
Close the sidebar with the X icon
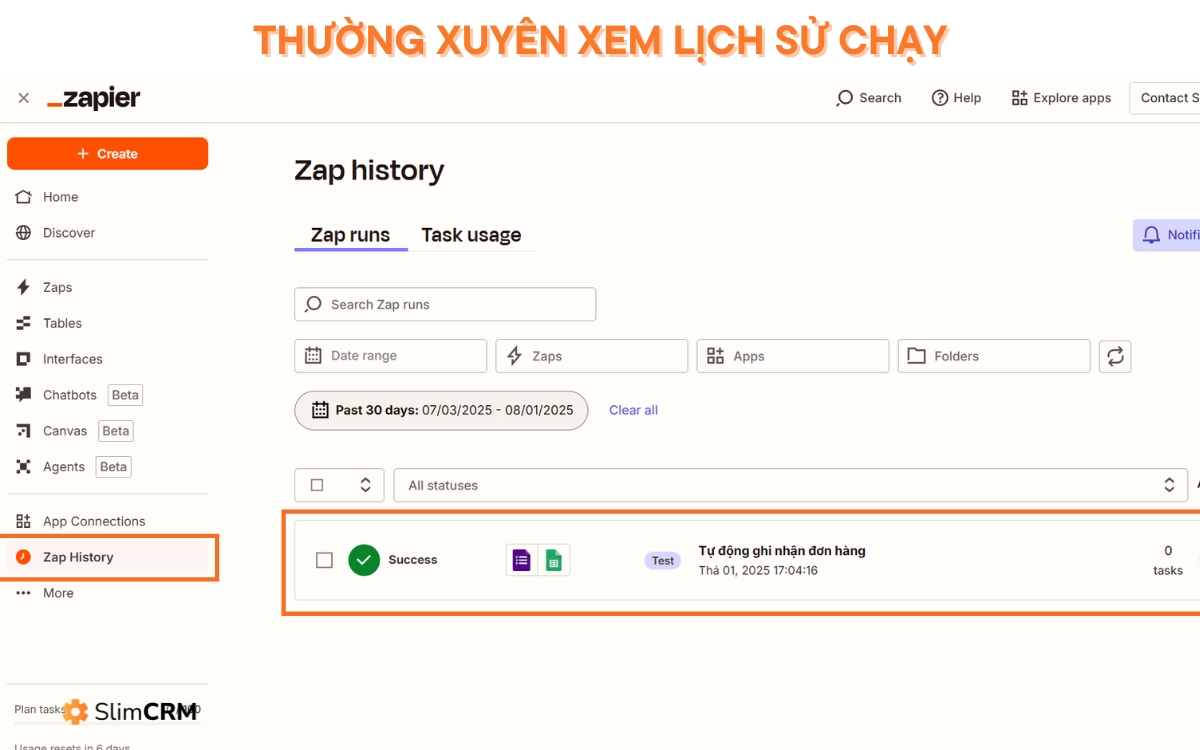24,98
